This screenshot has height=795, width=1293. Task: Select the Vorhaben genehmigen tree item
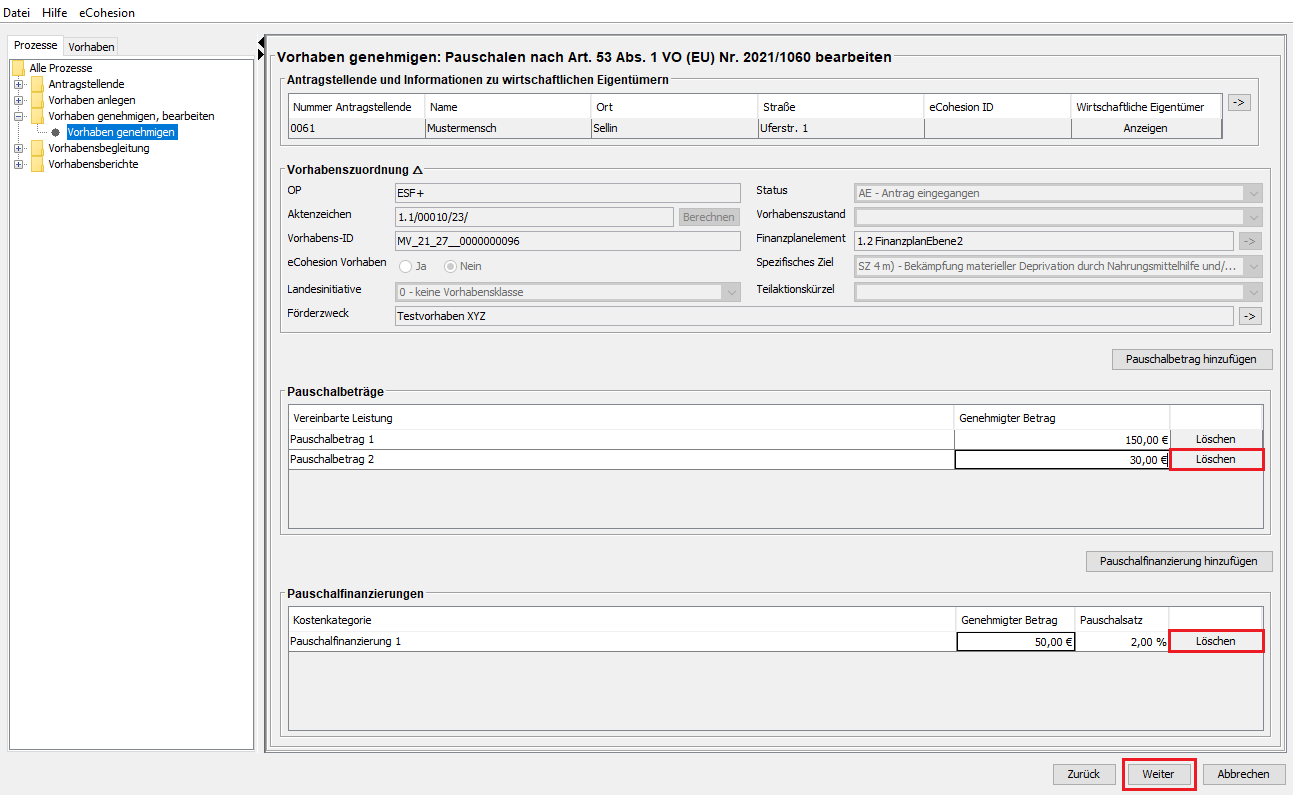click(x=121, y=132)
